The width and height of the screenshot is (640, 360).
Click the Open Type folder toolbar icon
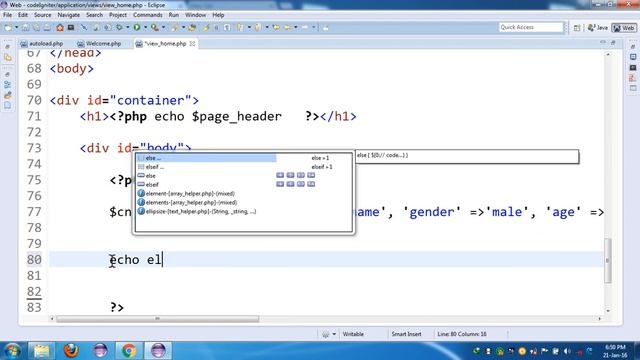192,27
